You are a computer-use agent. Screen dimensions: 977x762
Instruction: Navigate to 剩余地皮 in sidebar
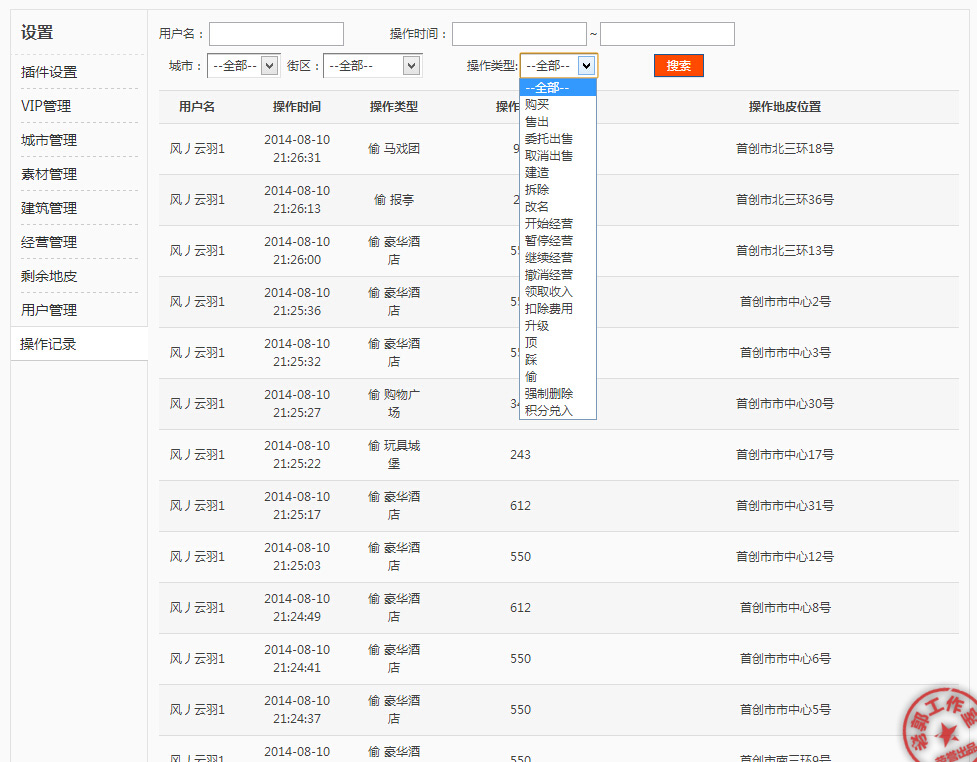[x=49, y=276]
